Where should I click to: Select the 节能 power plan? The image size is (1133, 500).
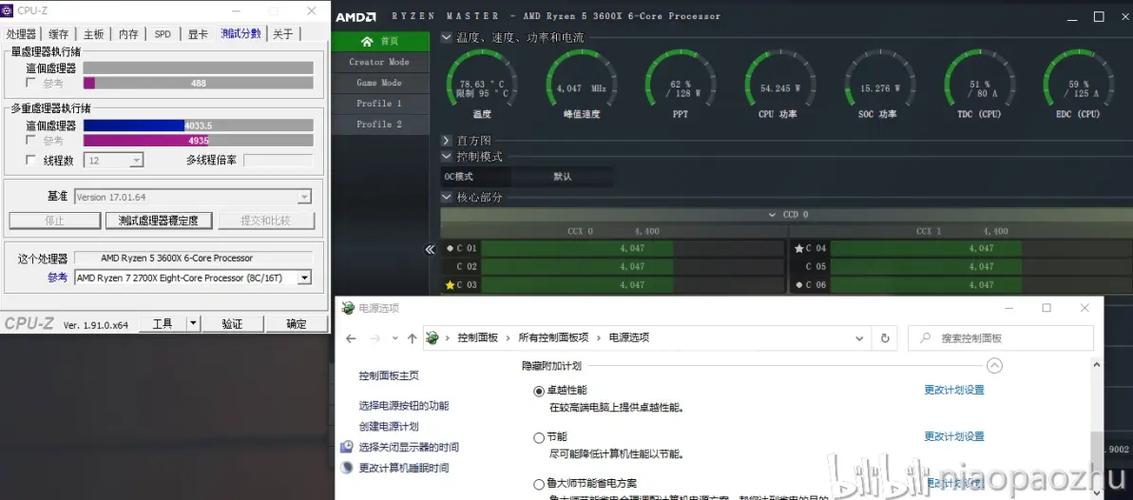(x=538, y=438)
